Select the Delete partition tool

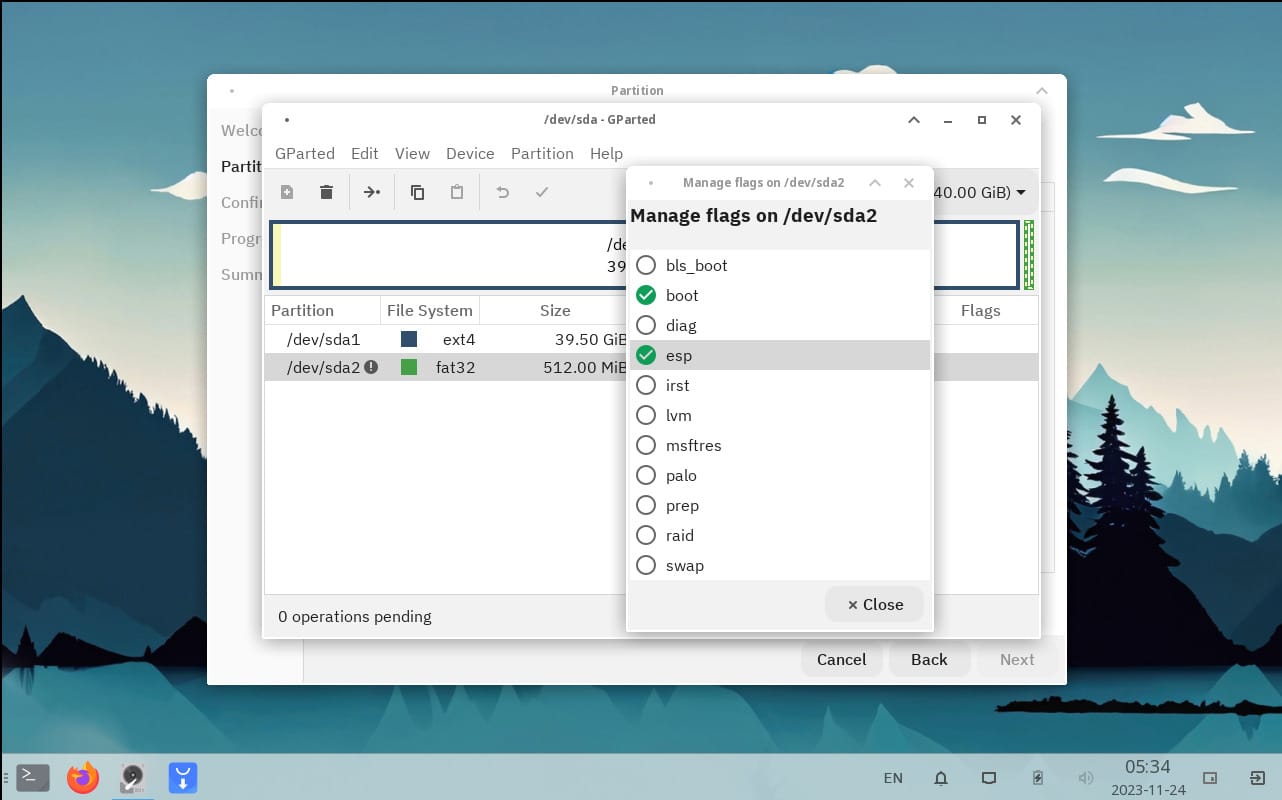tap(326, 191)
